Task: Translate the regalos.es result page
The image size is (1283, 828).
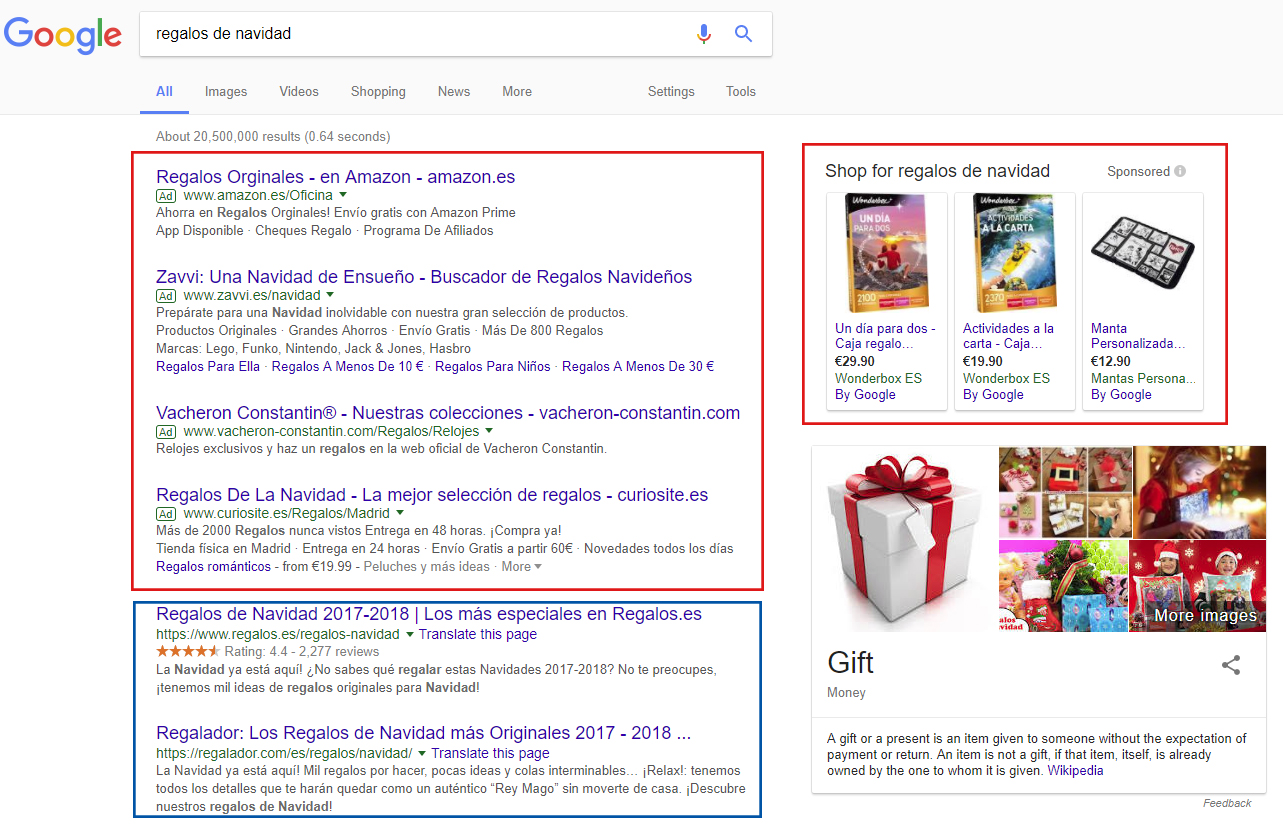Action: (478, 634)
